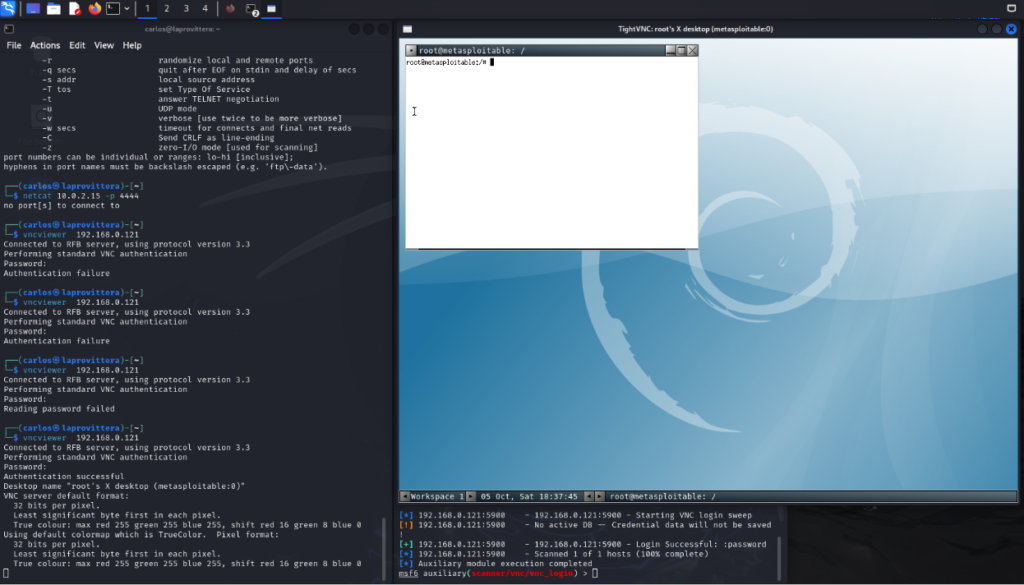
Task: Switch to workspace 3 in panel
Action: pyautogui.click(x=186, y=8)
